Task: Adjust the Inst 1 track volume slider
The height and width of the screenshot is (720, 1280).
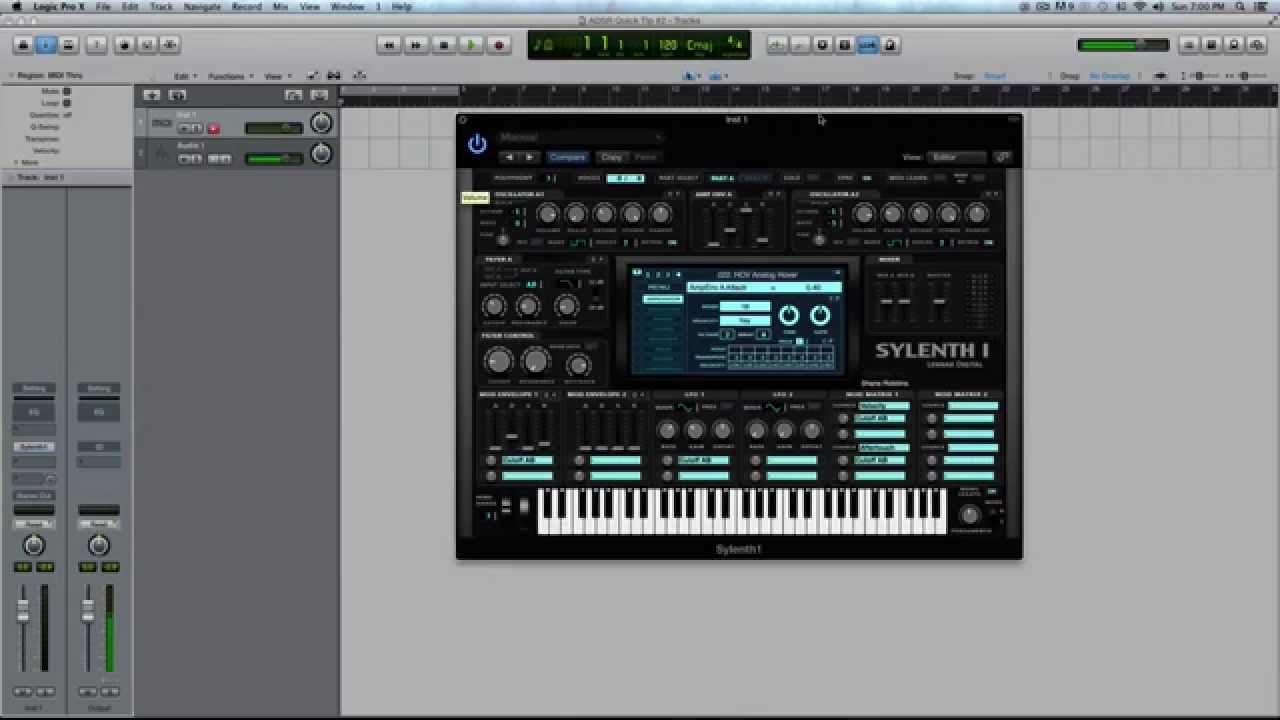Action: pyautogui.click(x=274, y=128)
